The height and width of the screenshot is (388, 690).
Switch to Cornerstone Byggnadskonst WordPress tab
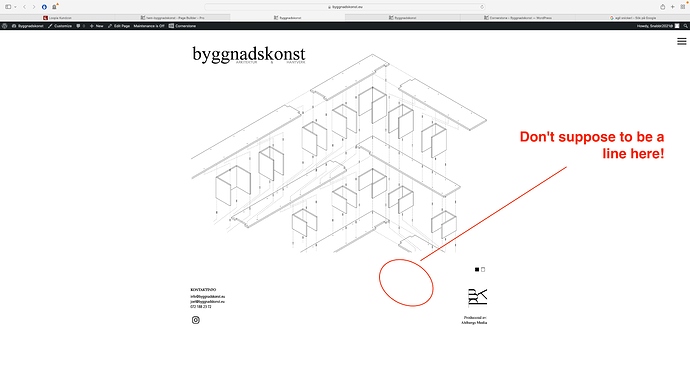coord(518,18)
